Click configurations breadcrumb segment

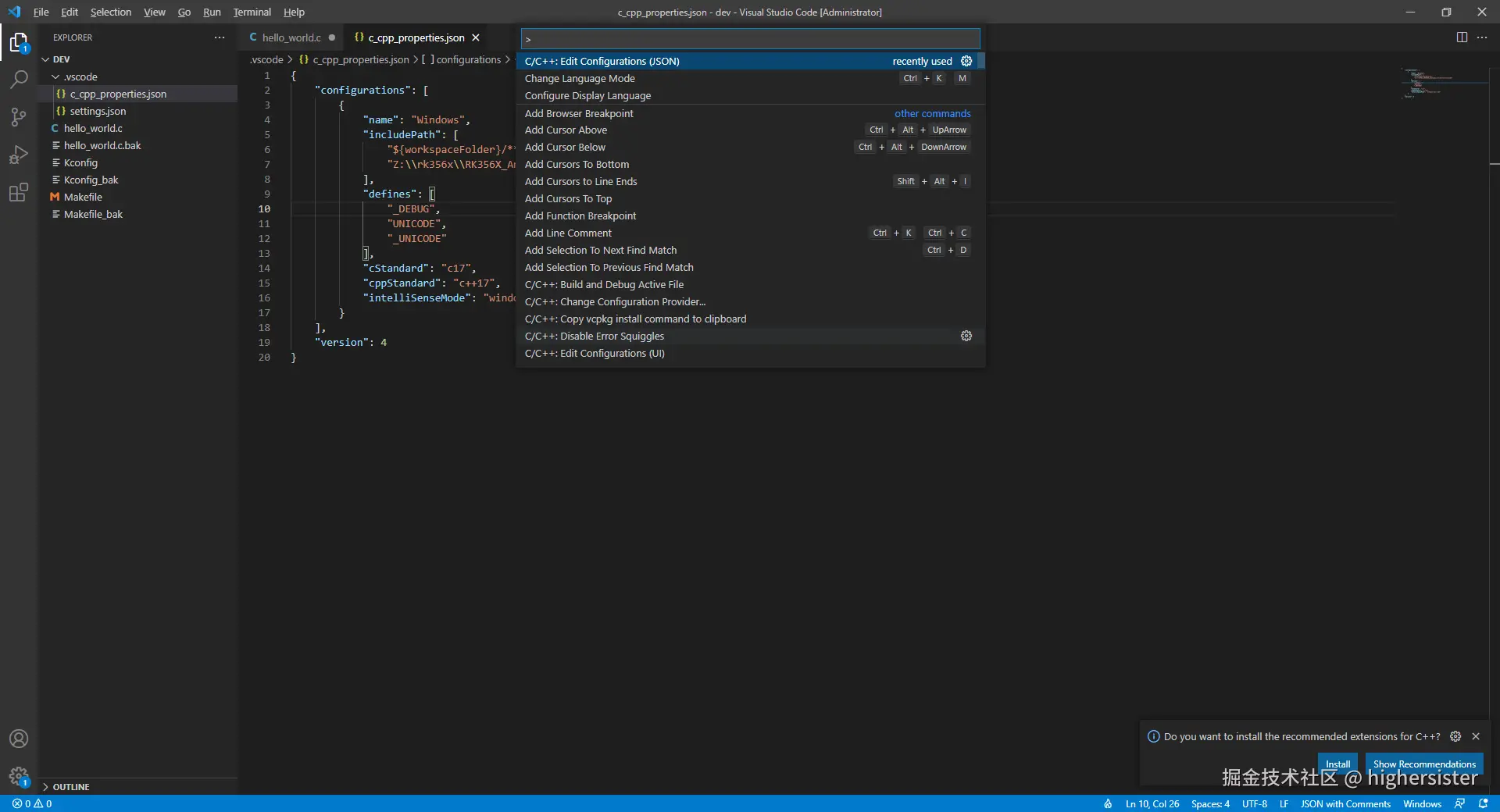click(x=462, y=59)
